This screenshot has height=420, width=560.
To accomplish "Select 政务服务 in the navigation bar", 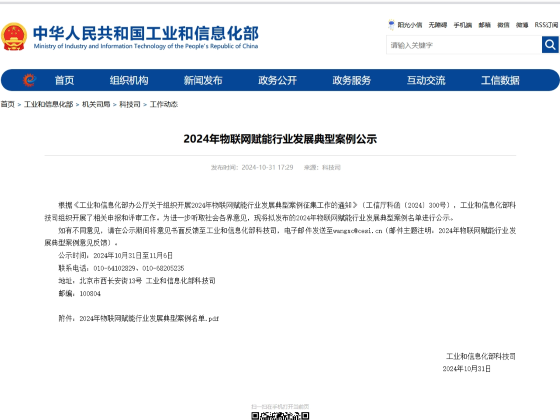I will pyautogui.click(x=352, y=80).
